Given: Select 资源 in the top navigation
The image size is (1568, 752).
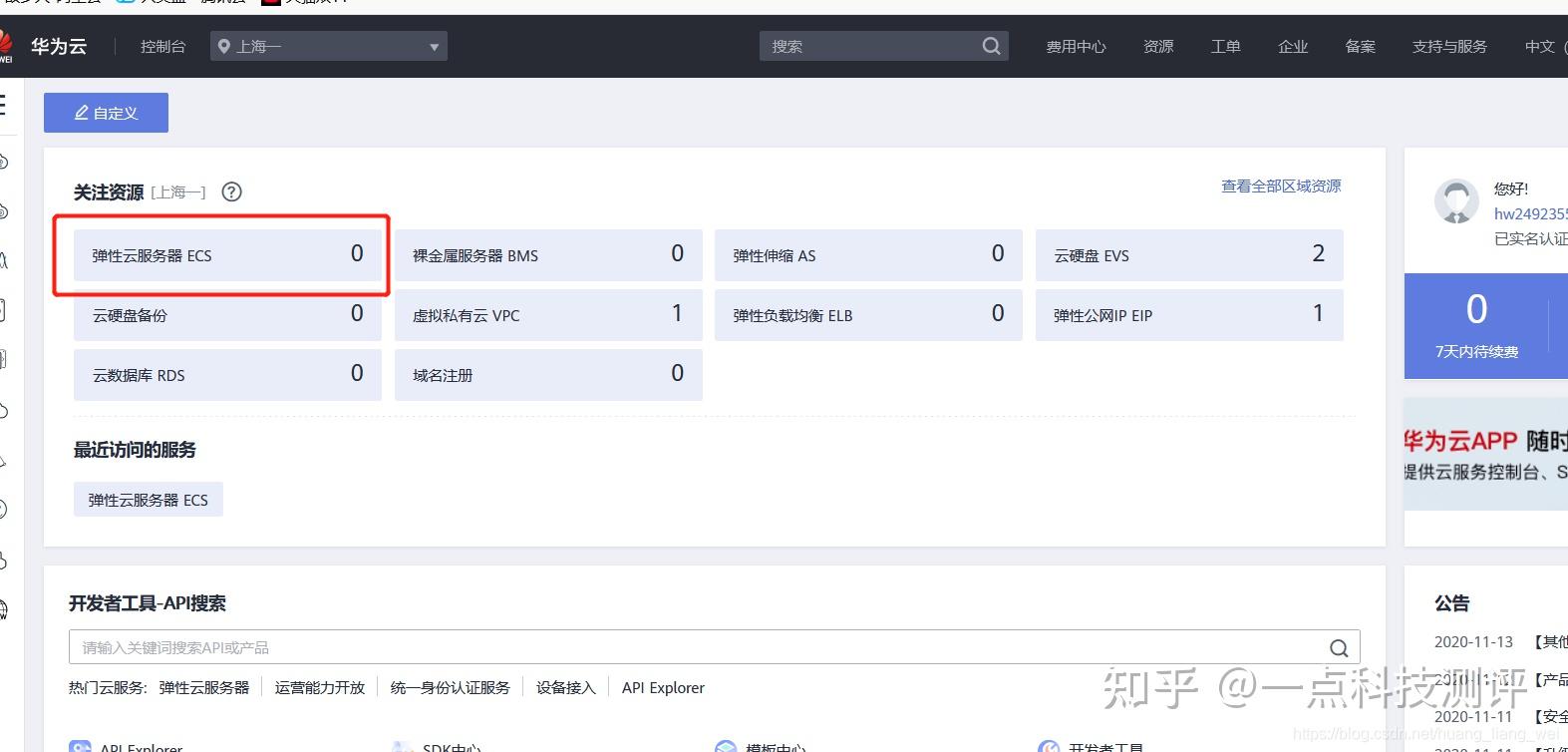Looking at the screenshot, I should click(x=1158, y=46).
